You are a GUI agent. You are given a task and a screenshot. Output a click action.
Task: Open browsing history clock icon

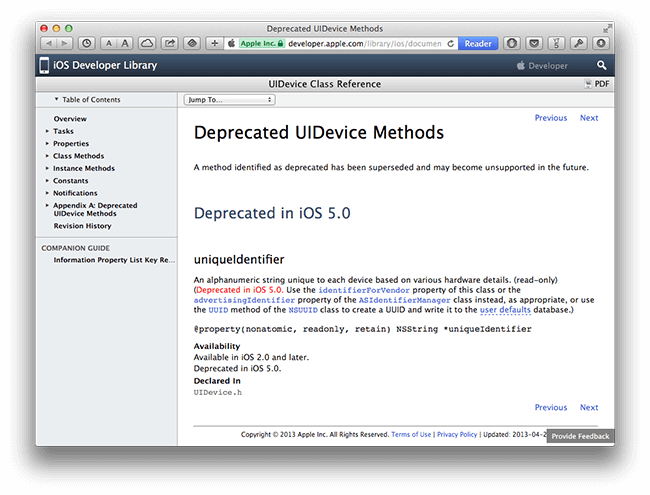tap(87, 43)
